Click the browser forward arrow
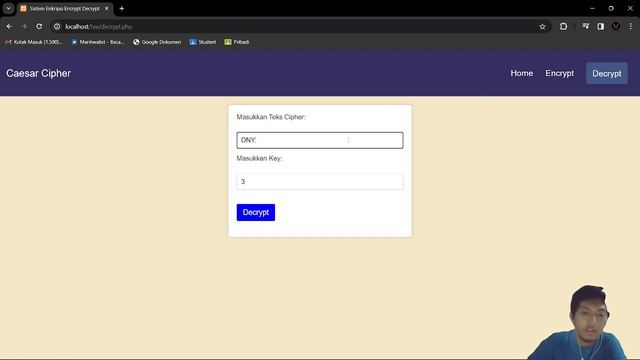 [x=24, y=27]
